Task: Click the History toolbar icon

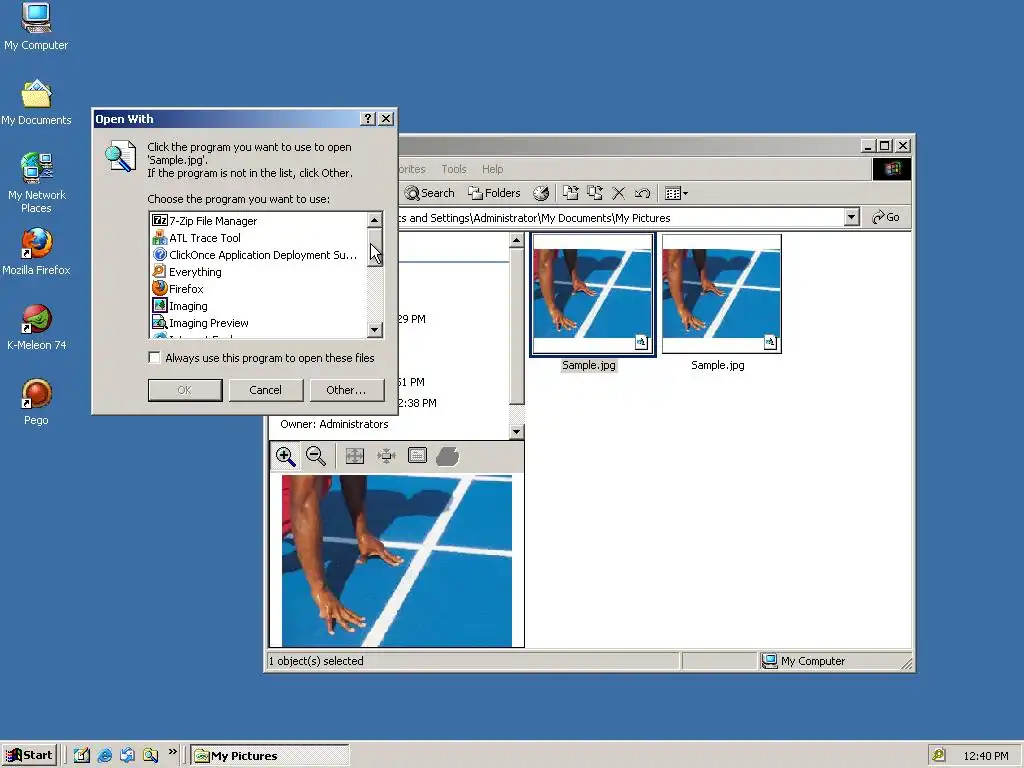Action: 541,193
